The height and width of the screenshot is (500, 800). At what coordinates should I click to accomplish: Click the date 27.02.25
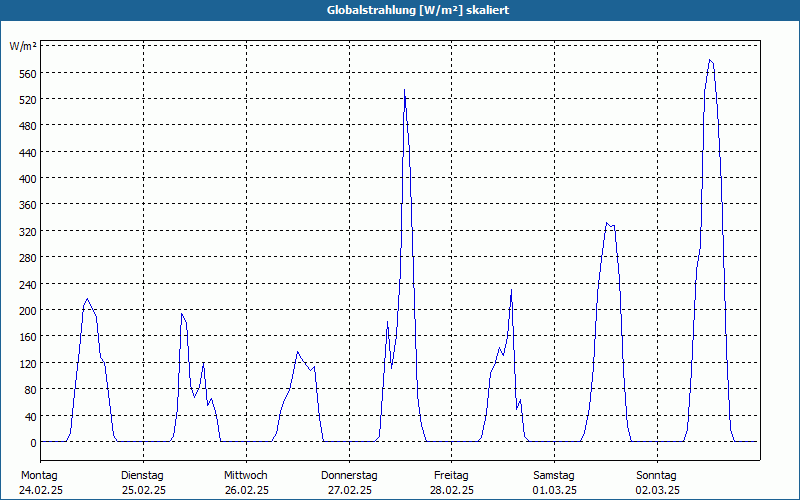tap(350, 490)
